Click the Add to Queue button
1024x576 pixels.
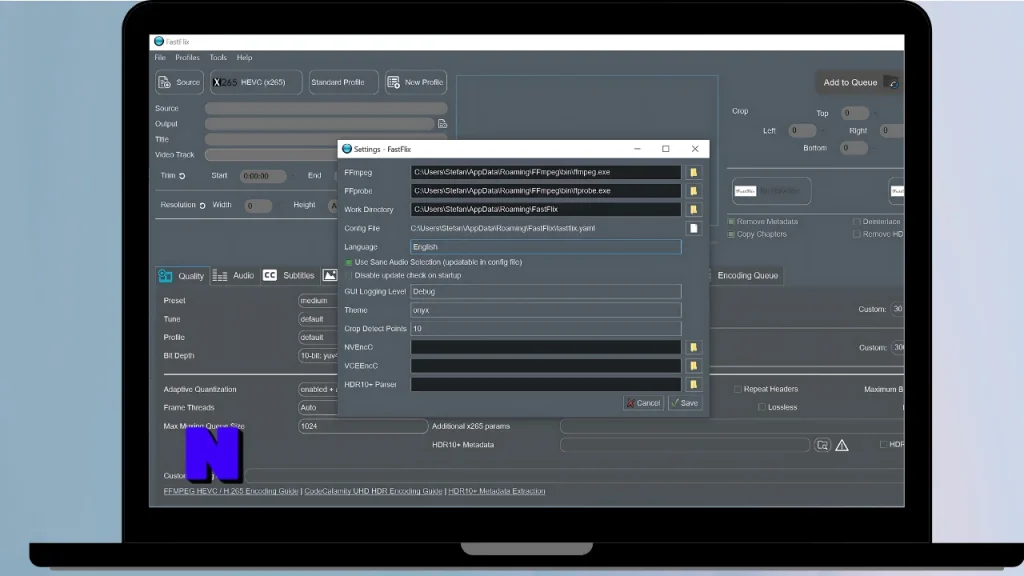click(x=860, y=82)
